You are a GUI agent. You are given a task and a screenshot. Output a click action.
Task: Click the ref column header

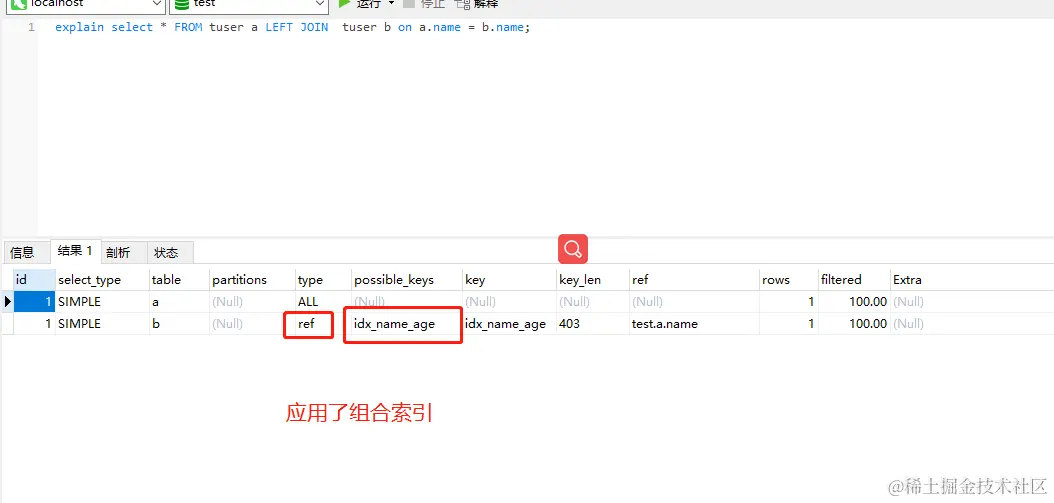(694, 280)
